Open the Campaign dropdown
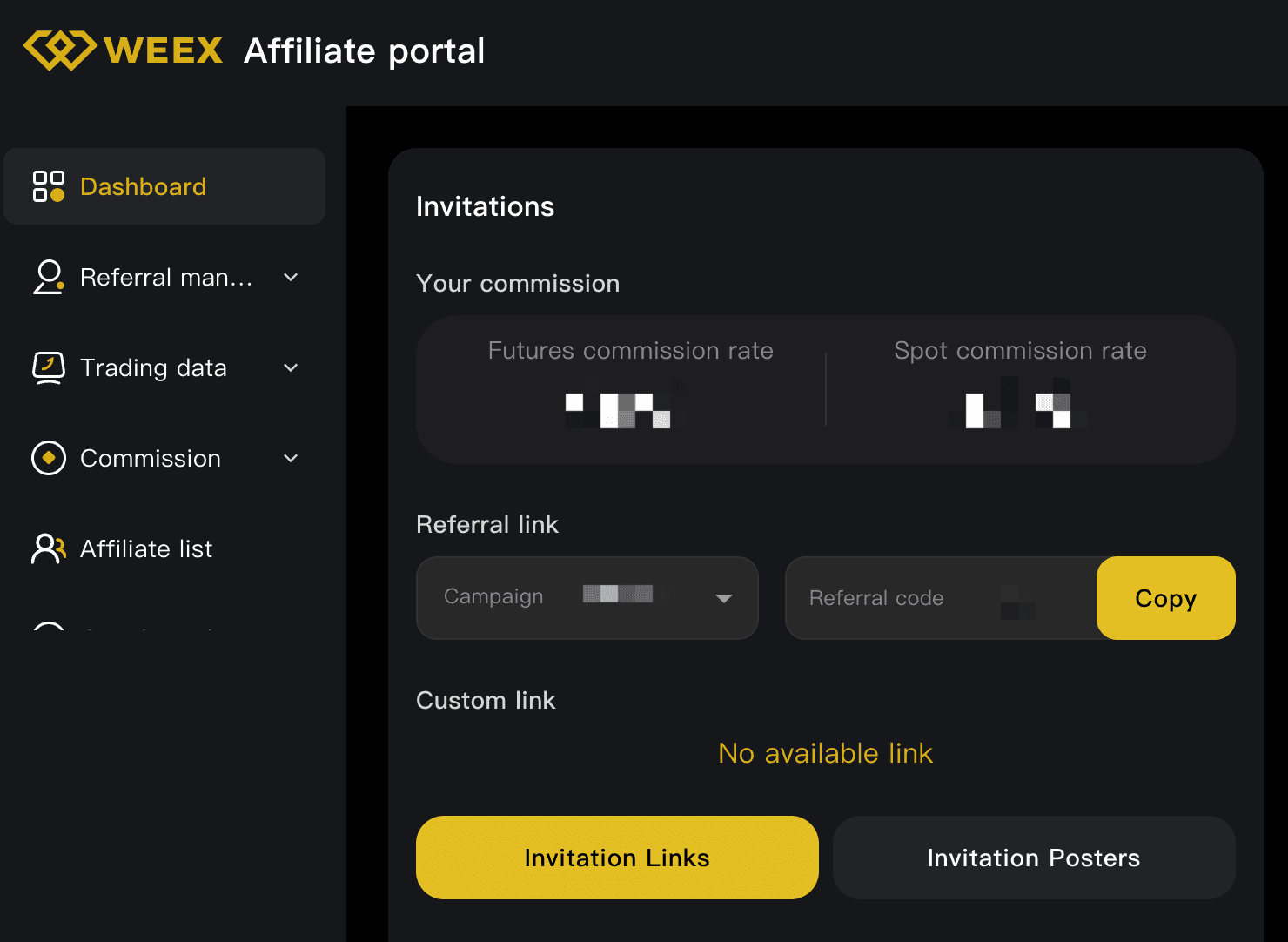This screenshot has width=1288, height=942. (x=587, y=597)
